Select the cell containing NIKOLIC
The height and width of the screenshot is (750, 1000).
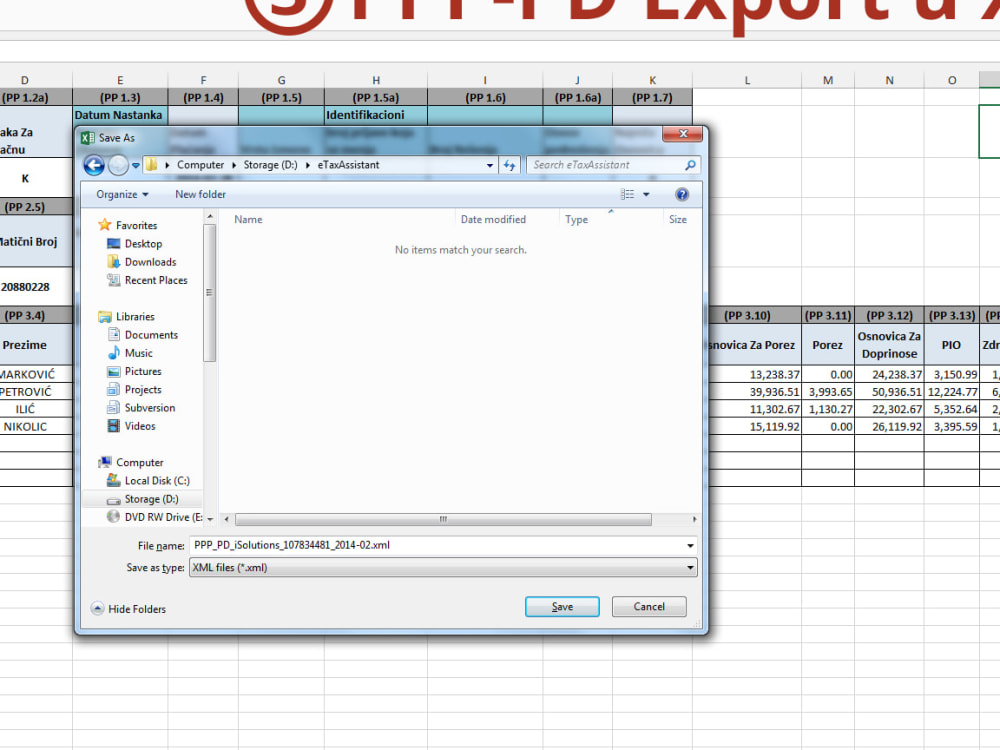(x=36, y=427)
